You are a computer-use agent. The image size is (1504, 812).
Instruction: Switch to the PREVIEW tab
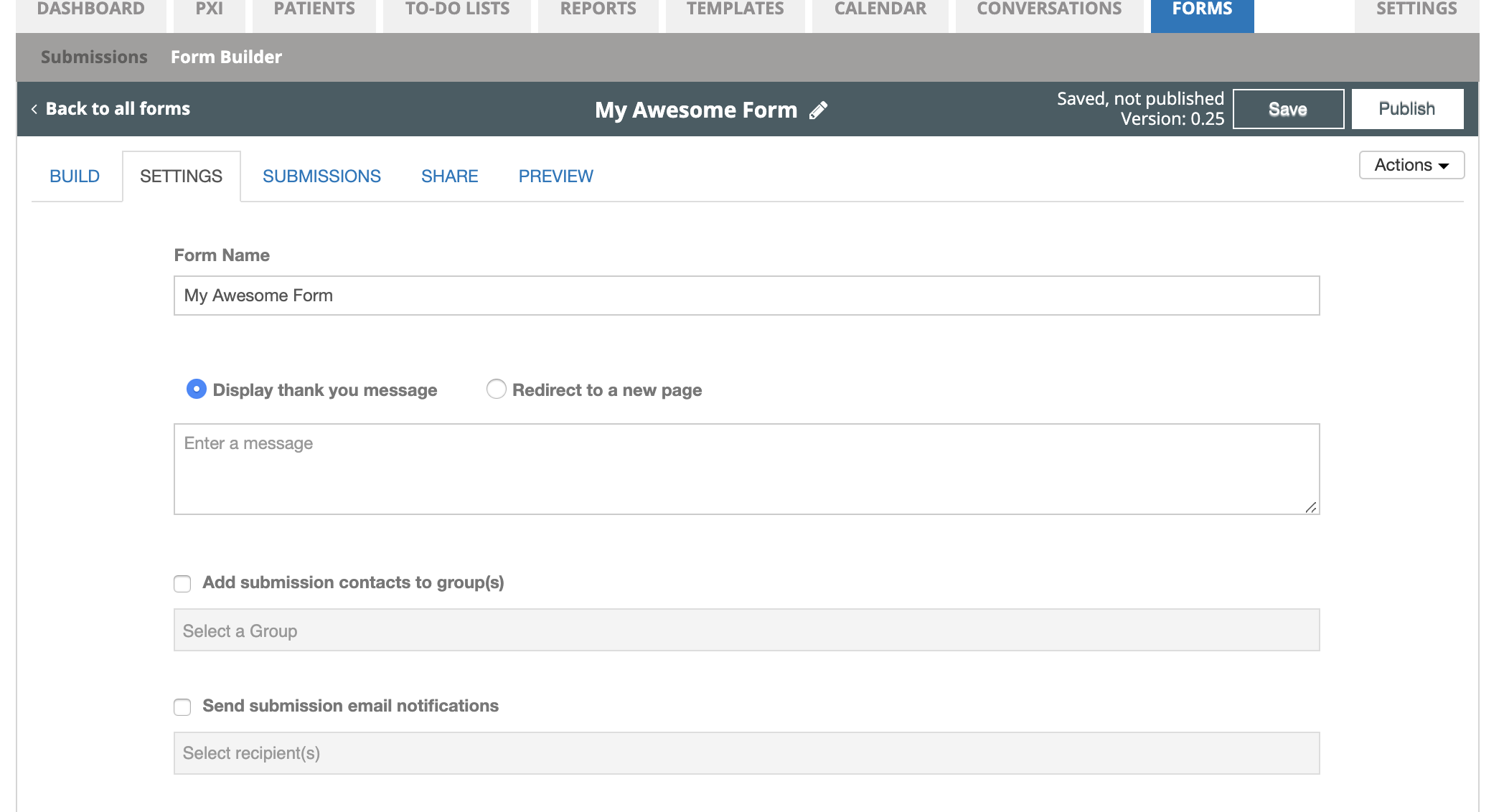pyautogui.click(x=555, y=176)
